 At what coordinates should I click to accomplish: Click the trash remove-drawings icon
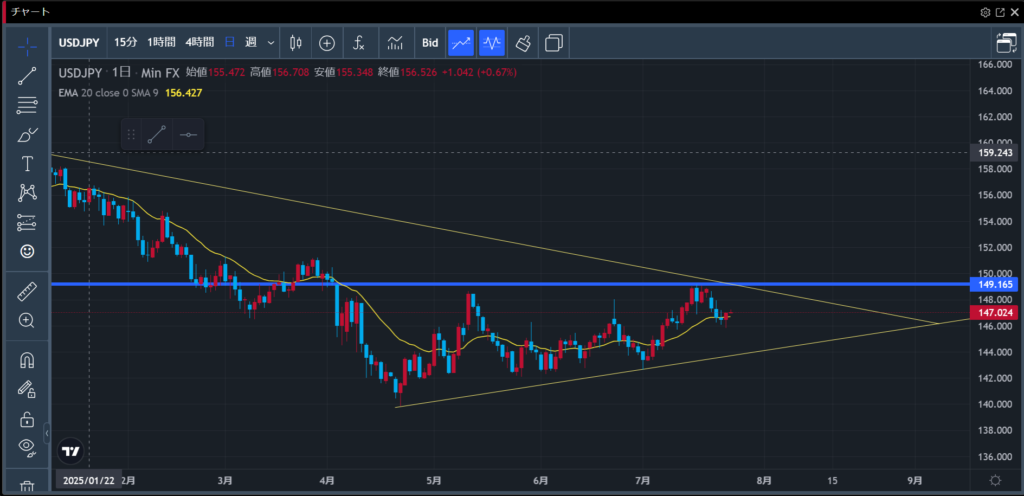27,486
